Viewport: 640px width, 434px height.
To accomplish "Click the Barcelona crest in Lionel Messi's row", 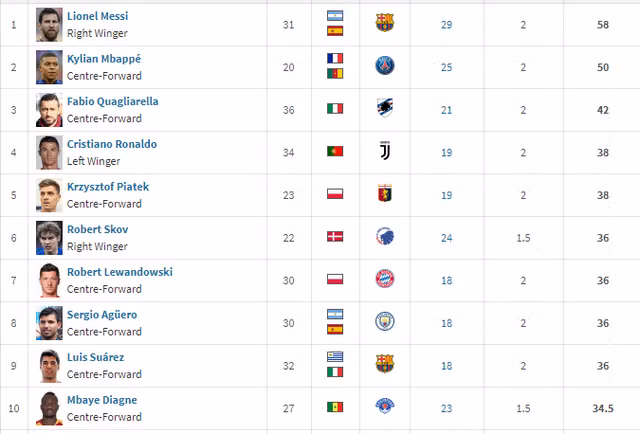I will [385, 23].
